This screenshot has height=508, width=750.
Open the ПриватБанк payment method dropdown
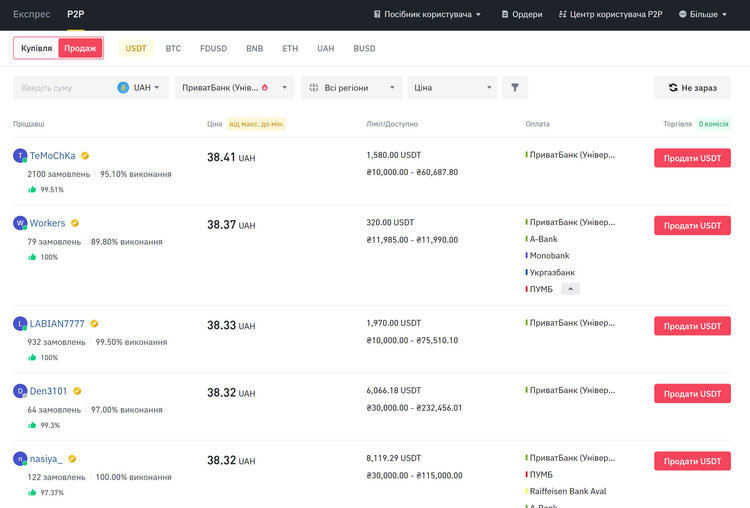[x=234, y=88]
